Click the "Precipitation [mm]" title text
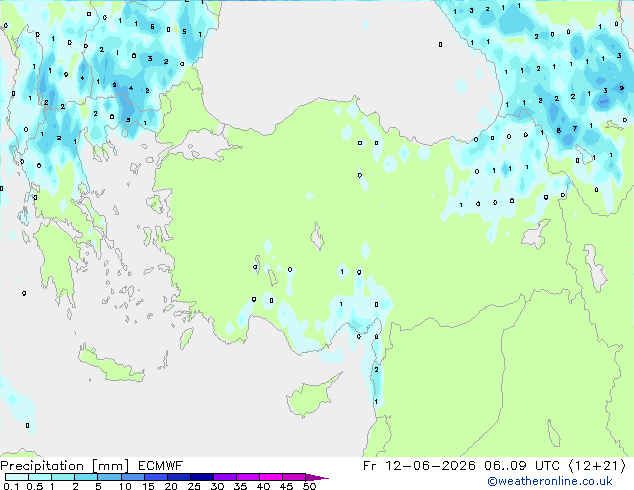Image resolution: width=634 pixels, height=490 pixels. click(x=65, y=466)
